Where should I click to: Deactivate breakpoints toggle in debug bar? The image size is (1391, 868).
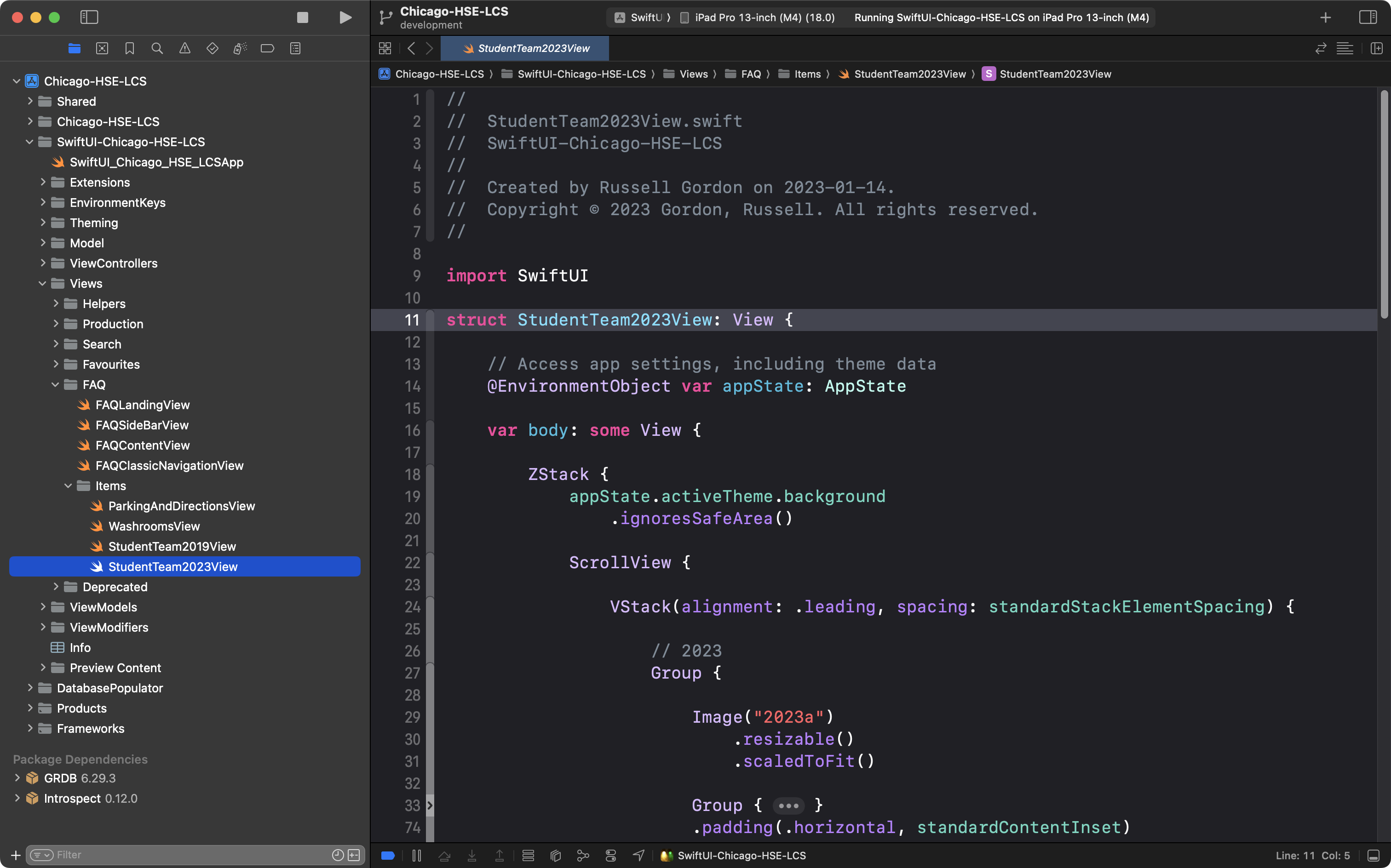pos(388,856)
